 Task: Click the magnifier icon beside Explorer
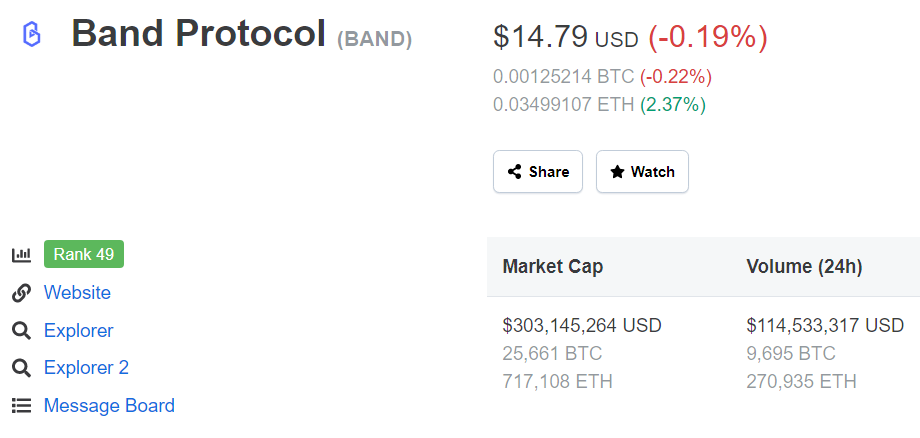[21, 331]
